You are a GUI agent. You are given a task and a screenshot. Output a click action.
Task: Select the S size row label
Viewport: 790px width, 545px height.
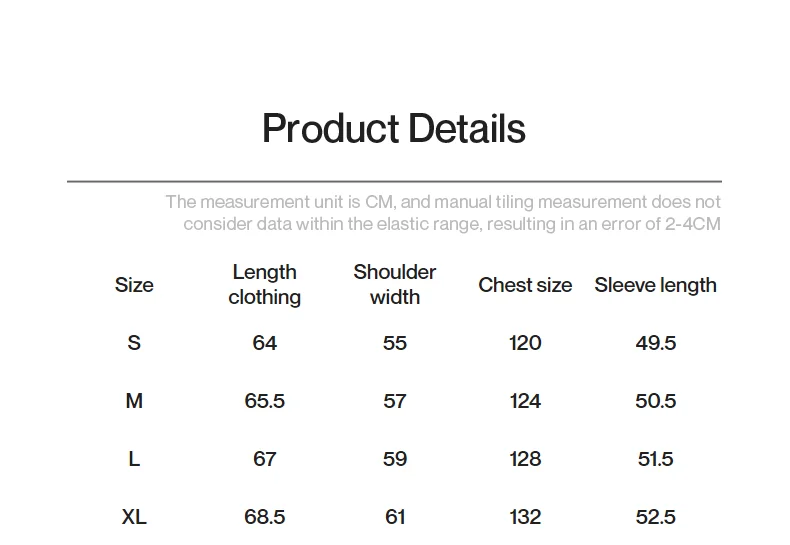point(134,343)
